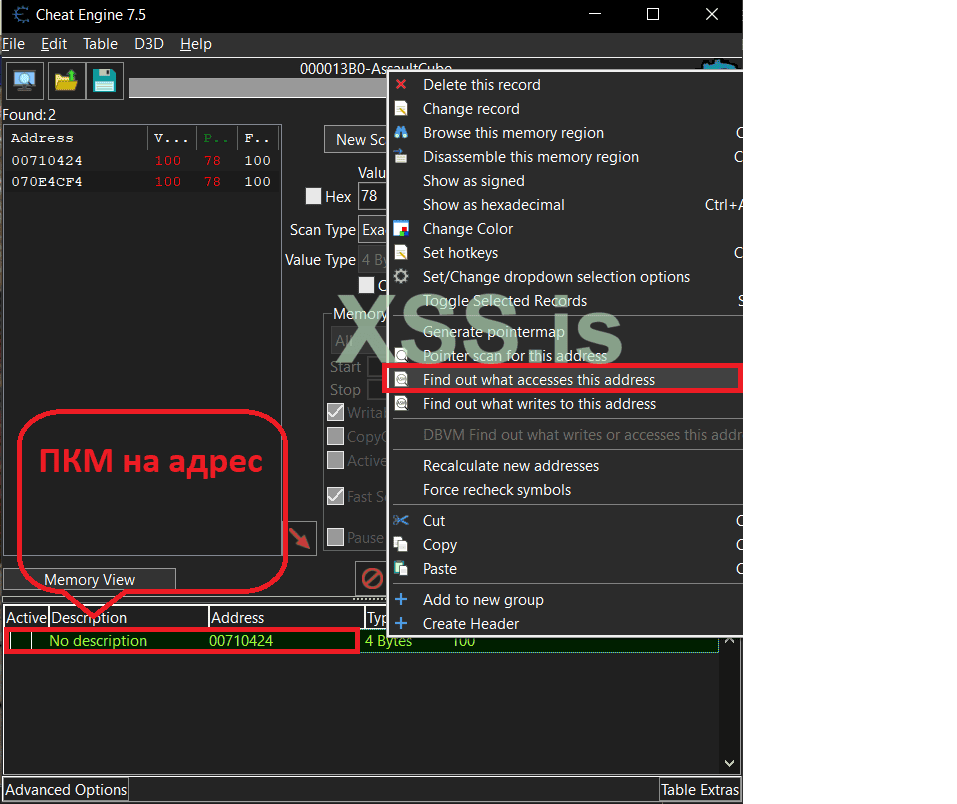Viewport: 957px width, 804px height.
Task: Open the Value Type dropdown
Action: click(x=372, y=259)
